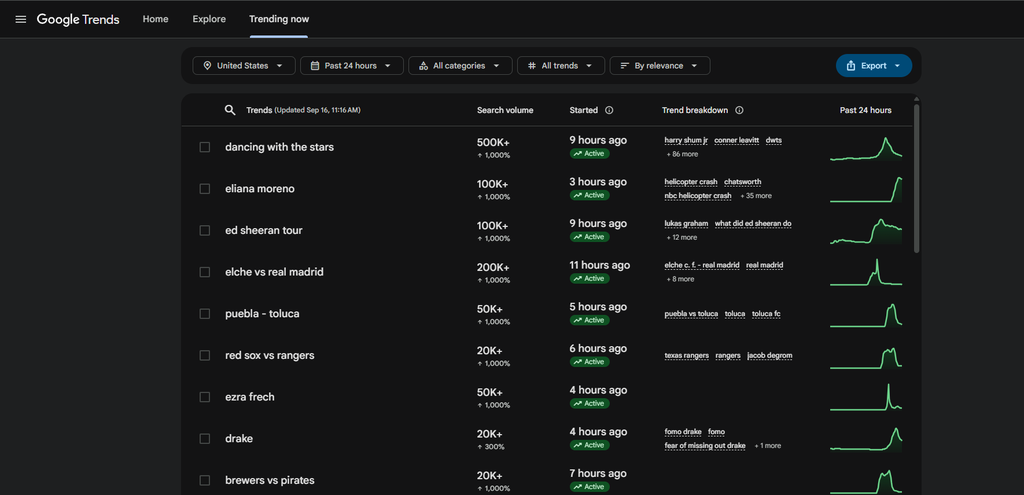
Task: Open the 'helicopter crash' breakdown link
Action: point(691,182)
